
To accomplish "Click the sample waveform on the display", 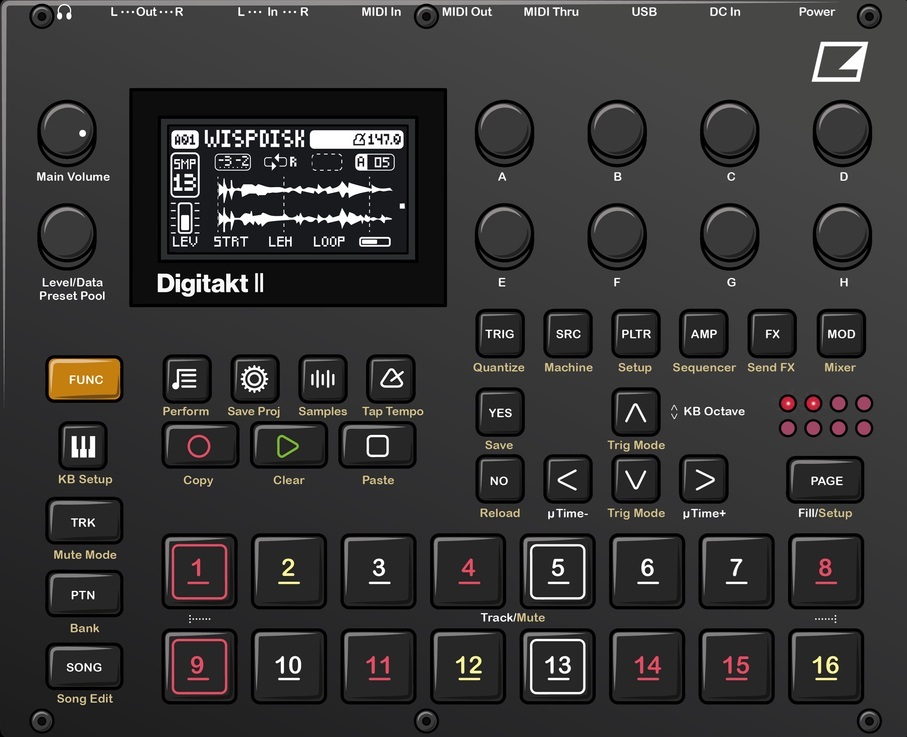I will pos(304,204).
